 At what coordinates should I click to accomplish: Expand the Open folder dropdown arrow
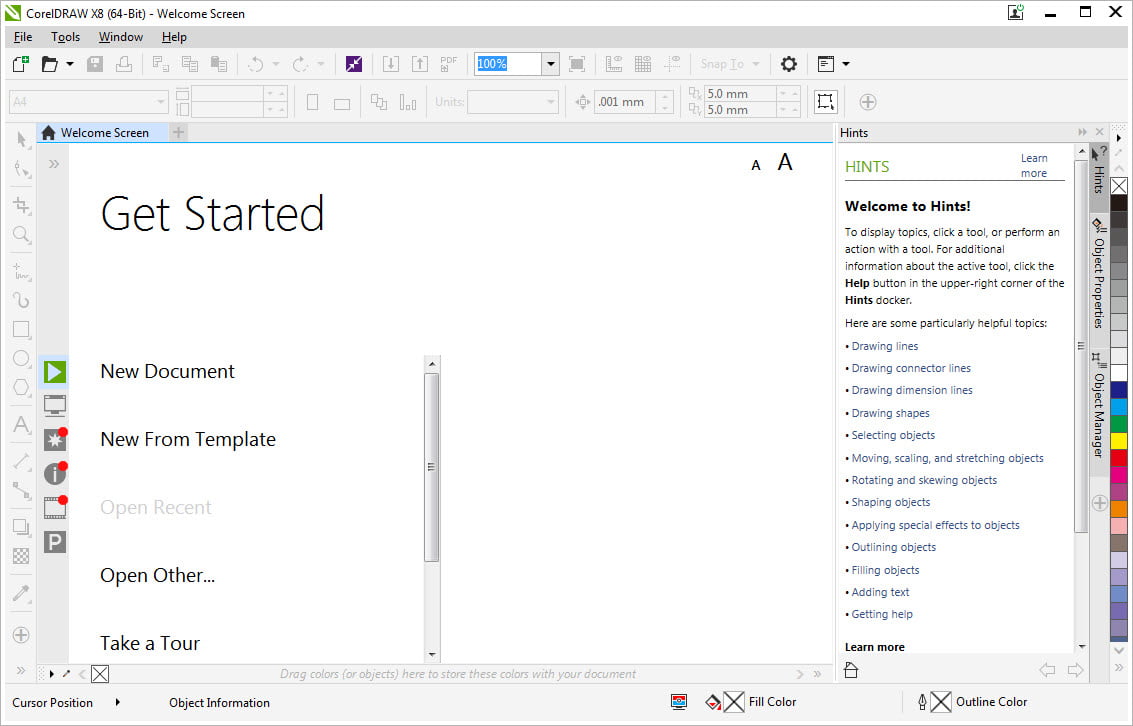[x=70, y=64]
